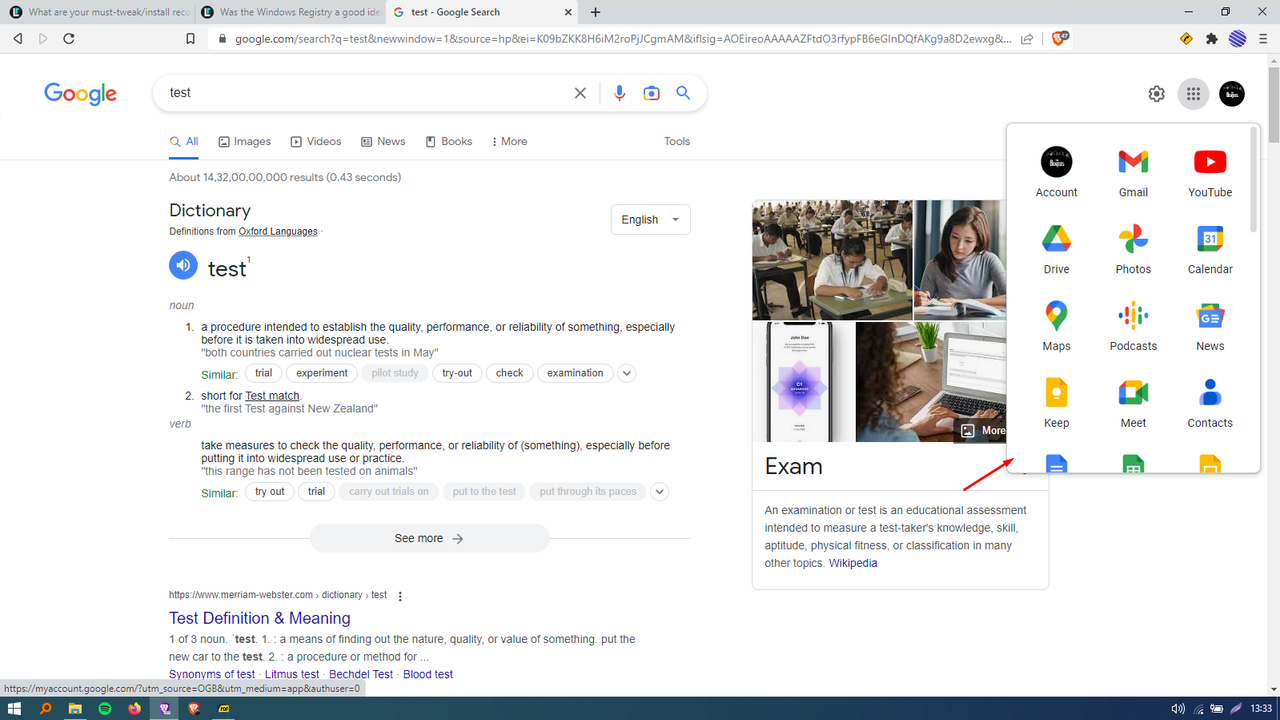Open the Wikipedia link in Exam panel
1280x720 pixels.
point(853,563)
